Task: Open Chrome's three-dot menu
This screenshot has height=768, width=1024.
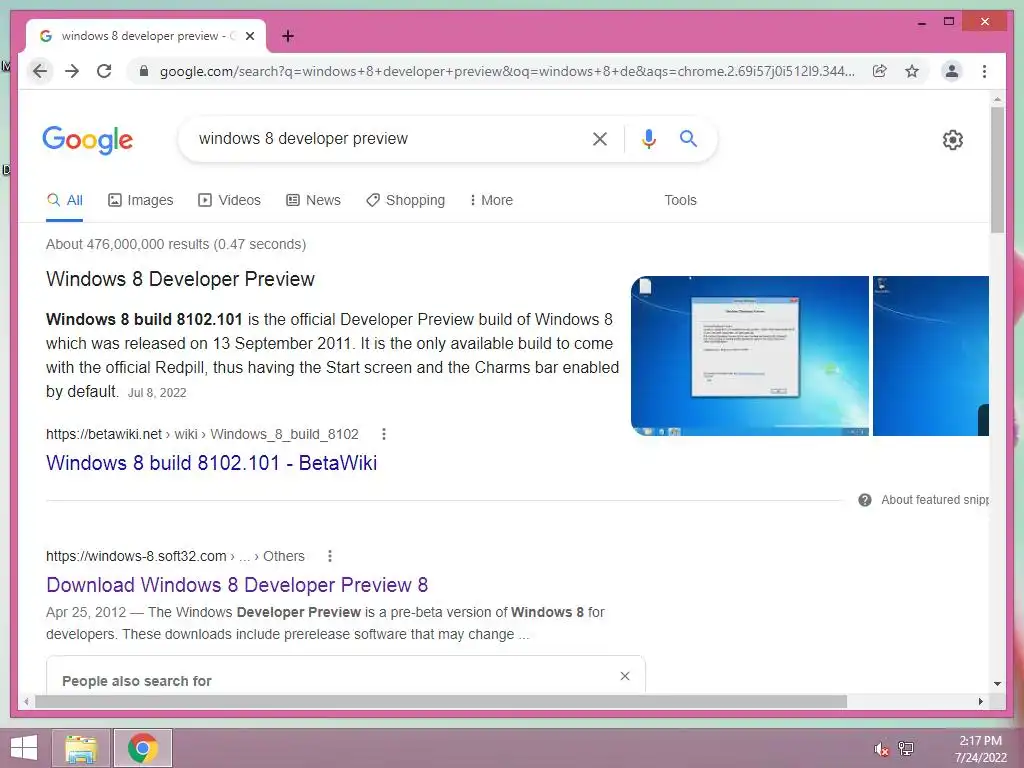Action: pyautogui.click(x=984, y=71)
